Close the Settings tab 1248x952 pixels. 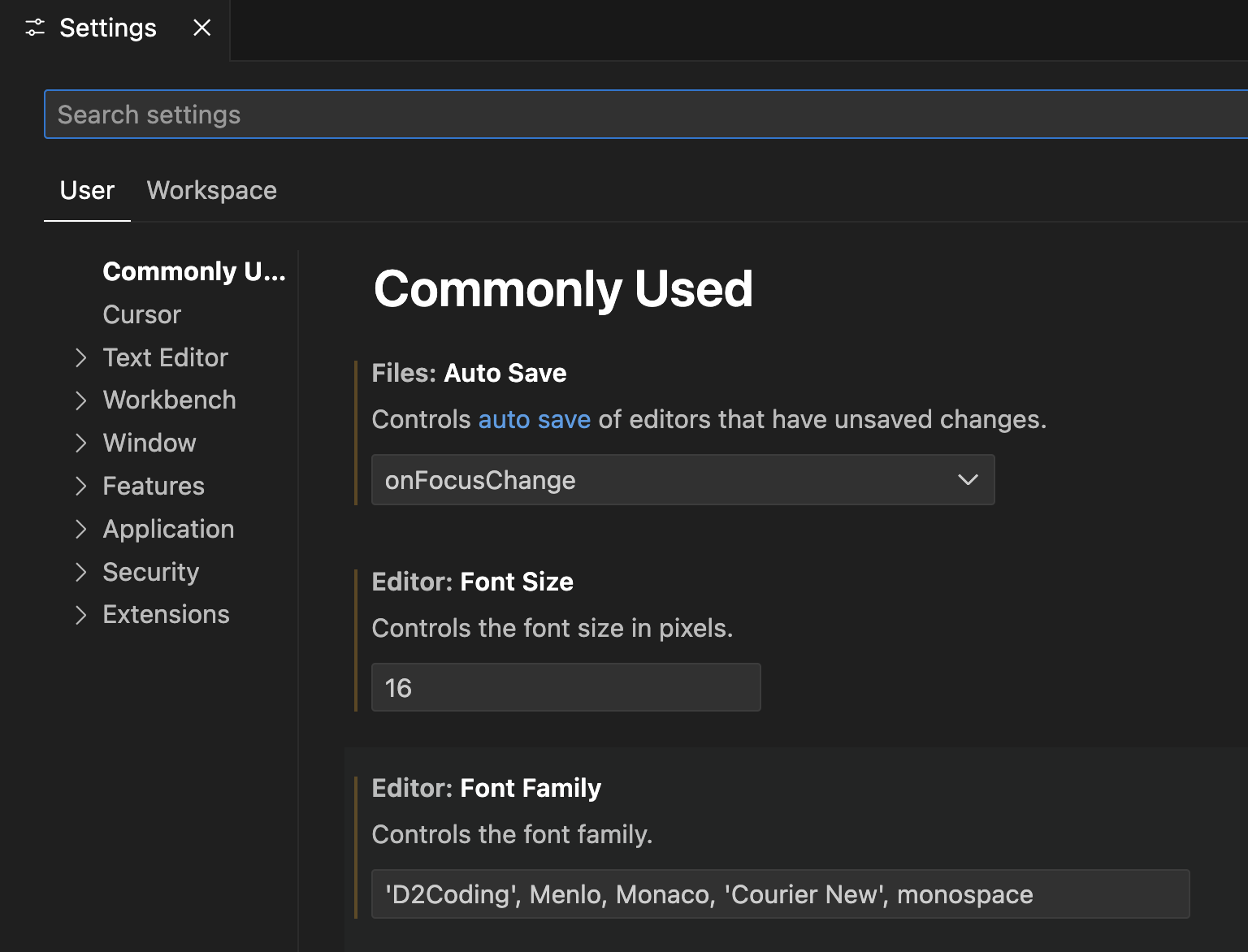point(202,28)
